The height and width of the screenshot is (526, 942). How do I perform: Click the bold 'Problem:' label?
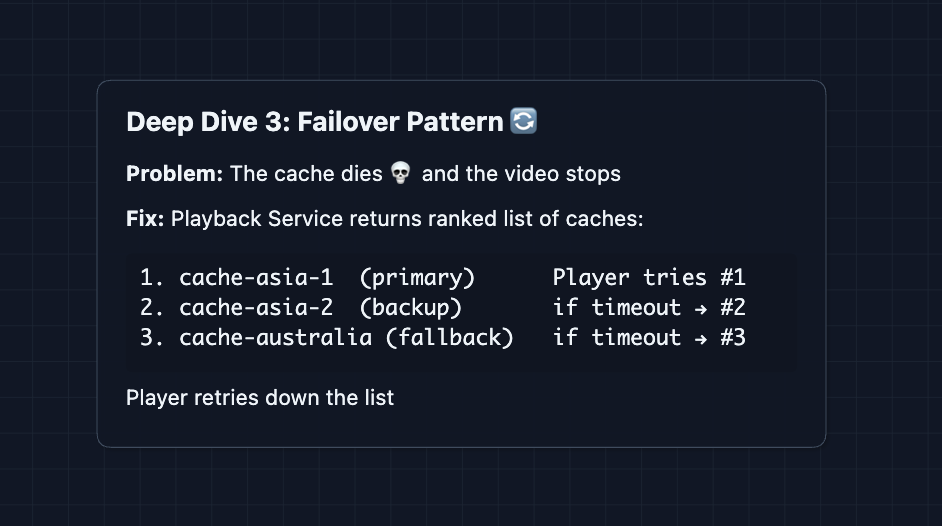click(x=174, y=174)
